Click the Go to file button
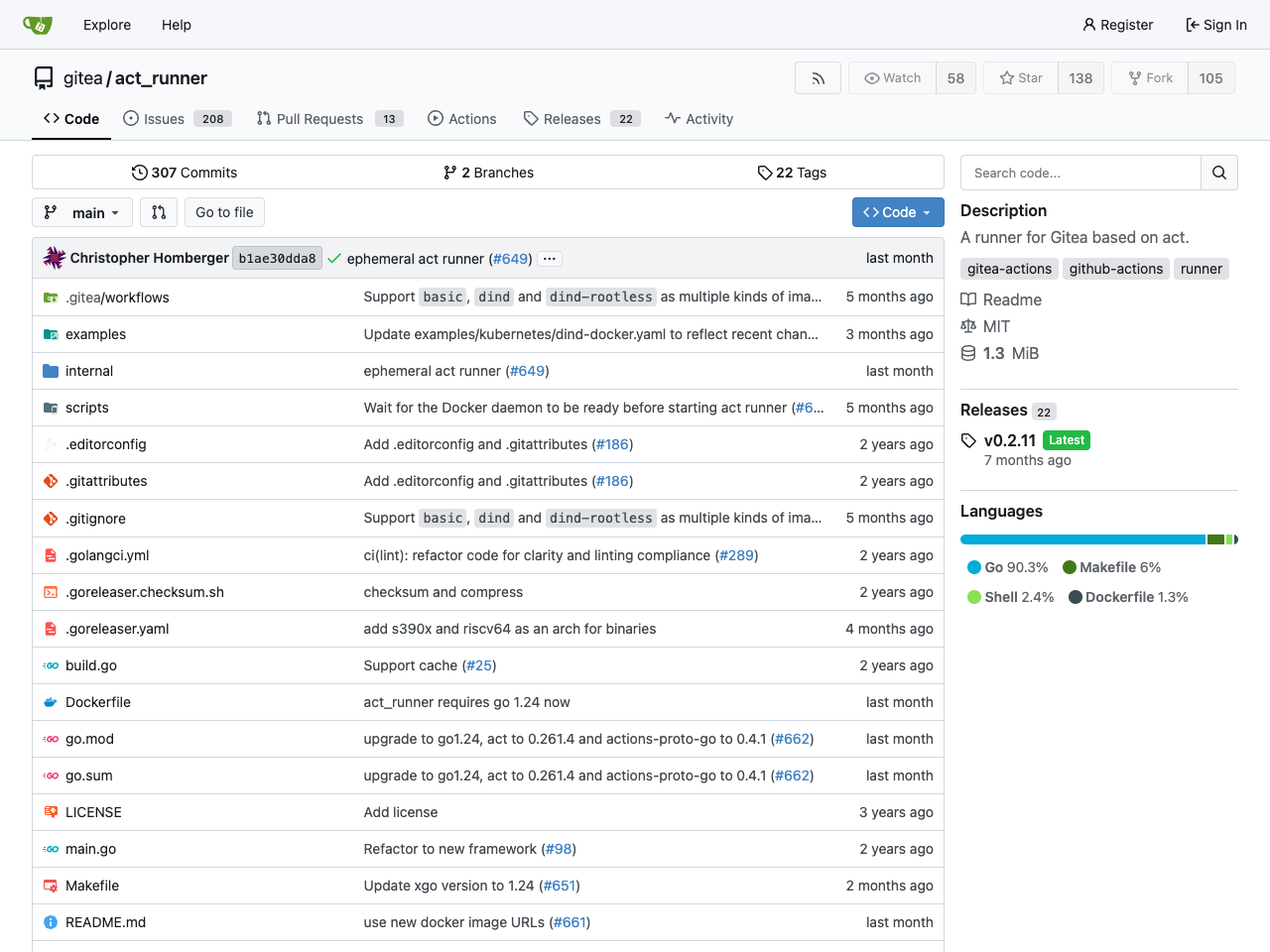Image resolution: width=1270 pixels, height=952 pixels. 224,212
